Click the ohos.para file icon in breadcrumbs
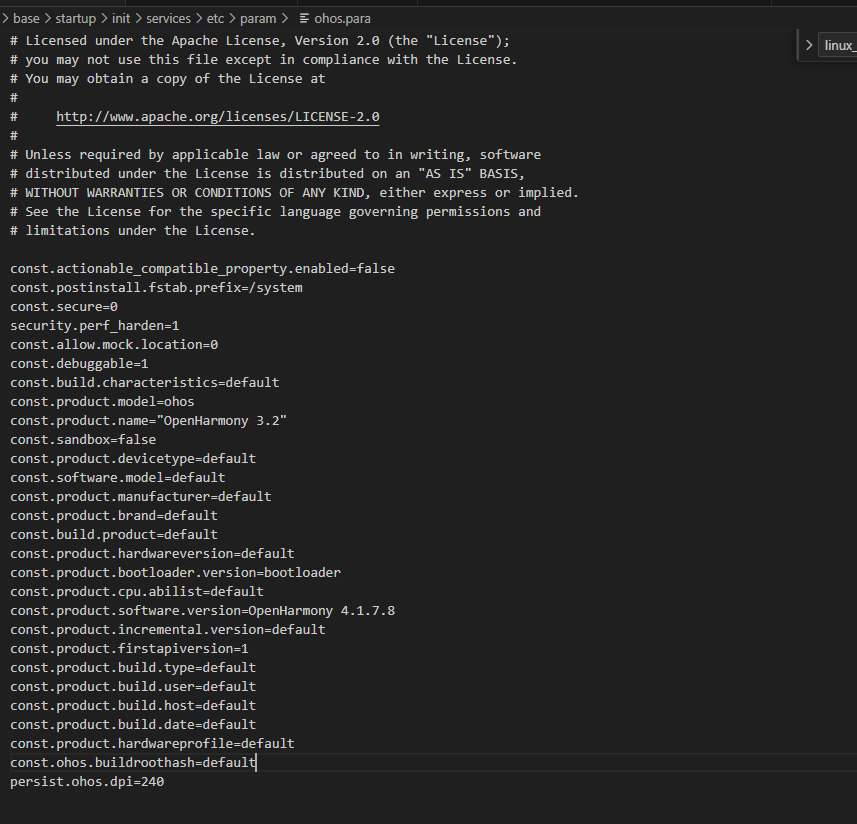This screenshot has width=857, height=824. click(x=304, y=19)
